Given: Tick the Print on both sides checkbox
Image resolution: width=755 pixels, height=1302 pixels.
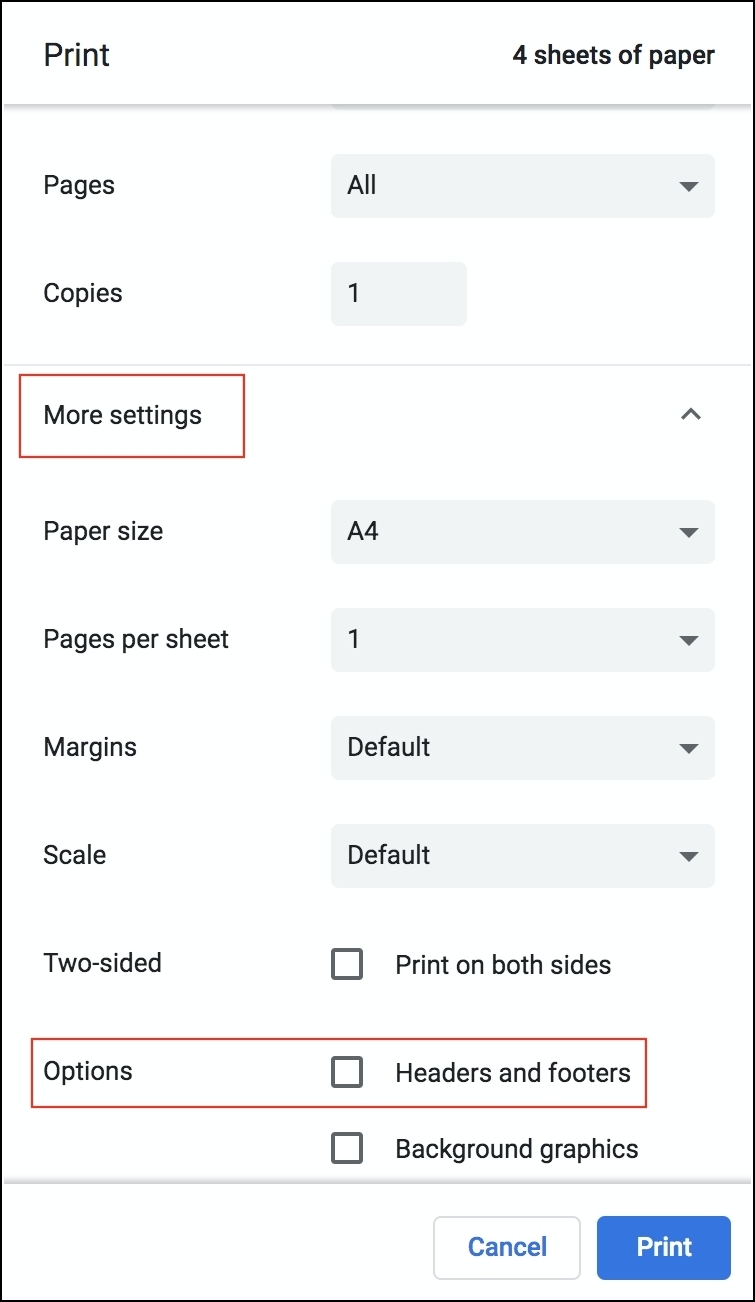Looking at the screenshot, I should pos(347,964).
